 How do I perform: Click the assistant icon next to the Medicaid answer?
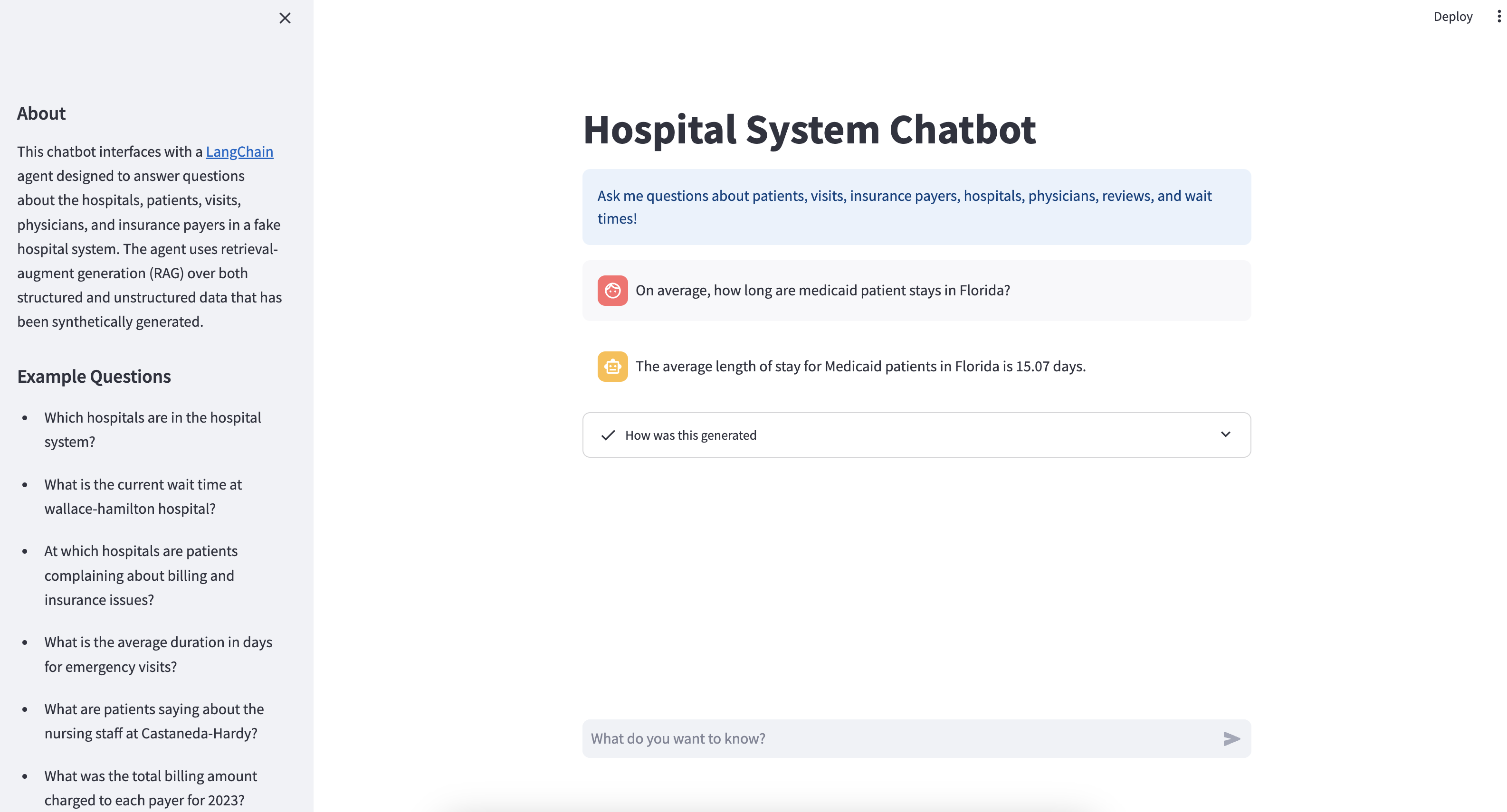612,366
